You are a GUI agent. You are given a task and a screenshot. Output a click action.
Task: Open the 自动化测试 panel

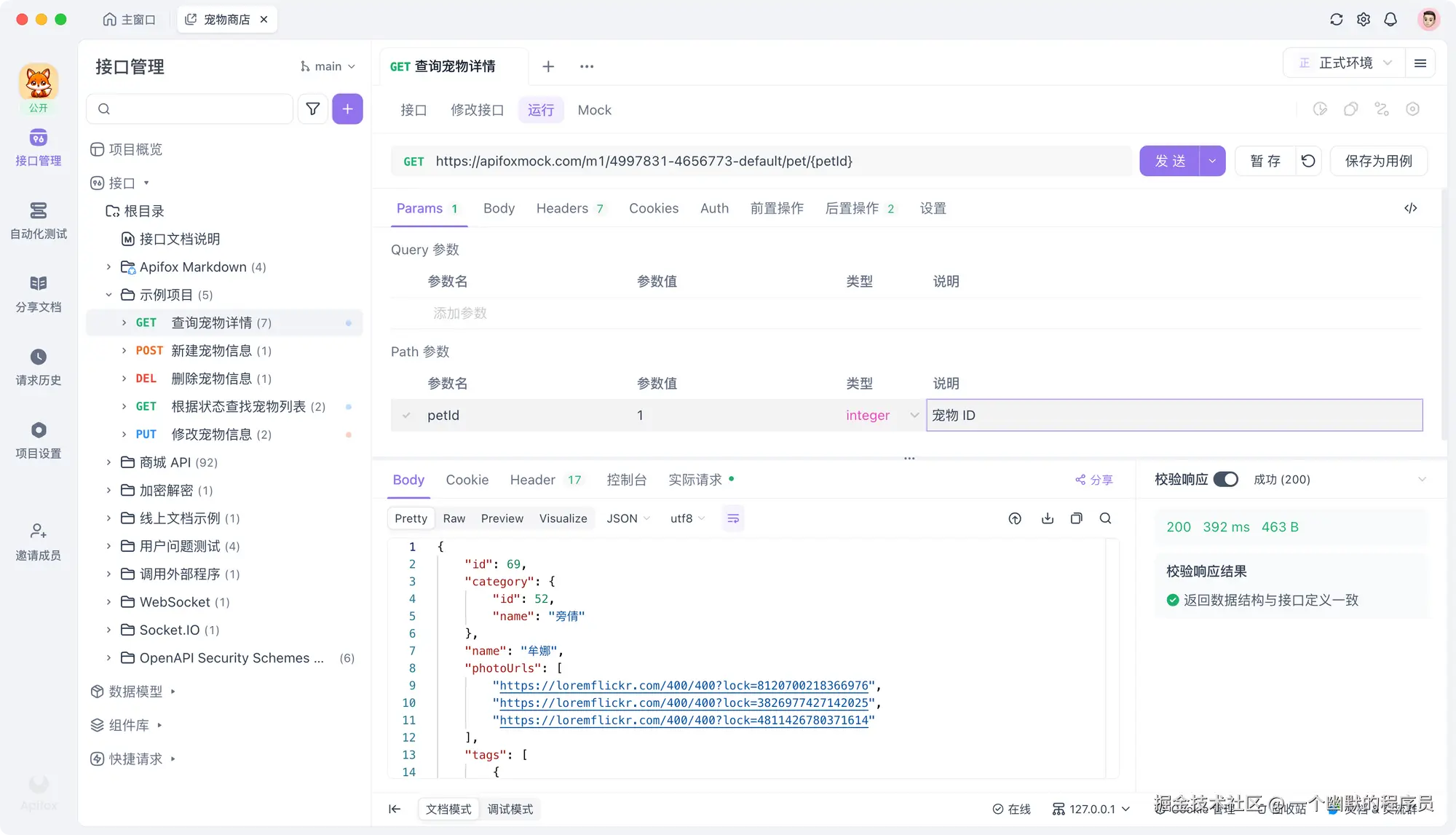[x=38, y=218]
